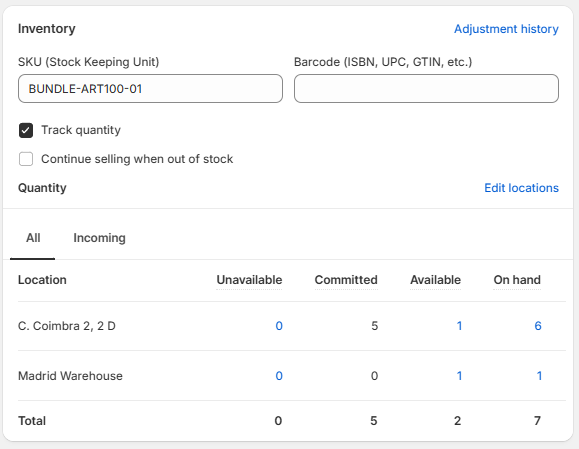Select the All tab
Image resolution: width=579 pixels, height=449 pixels.
pos(33,238)
